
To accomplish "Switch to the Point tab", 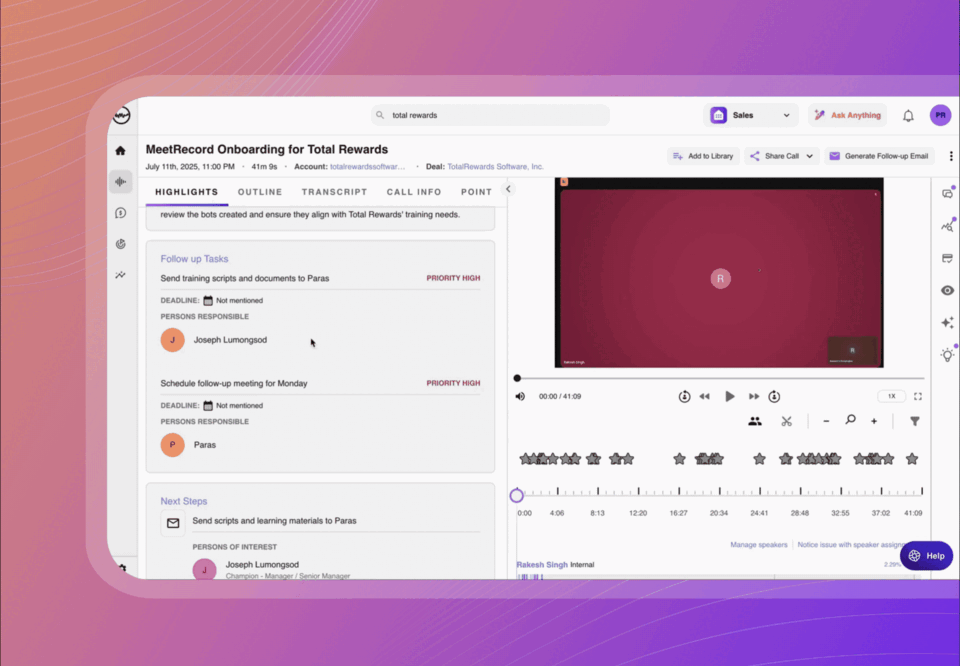I will coord(476,192).
